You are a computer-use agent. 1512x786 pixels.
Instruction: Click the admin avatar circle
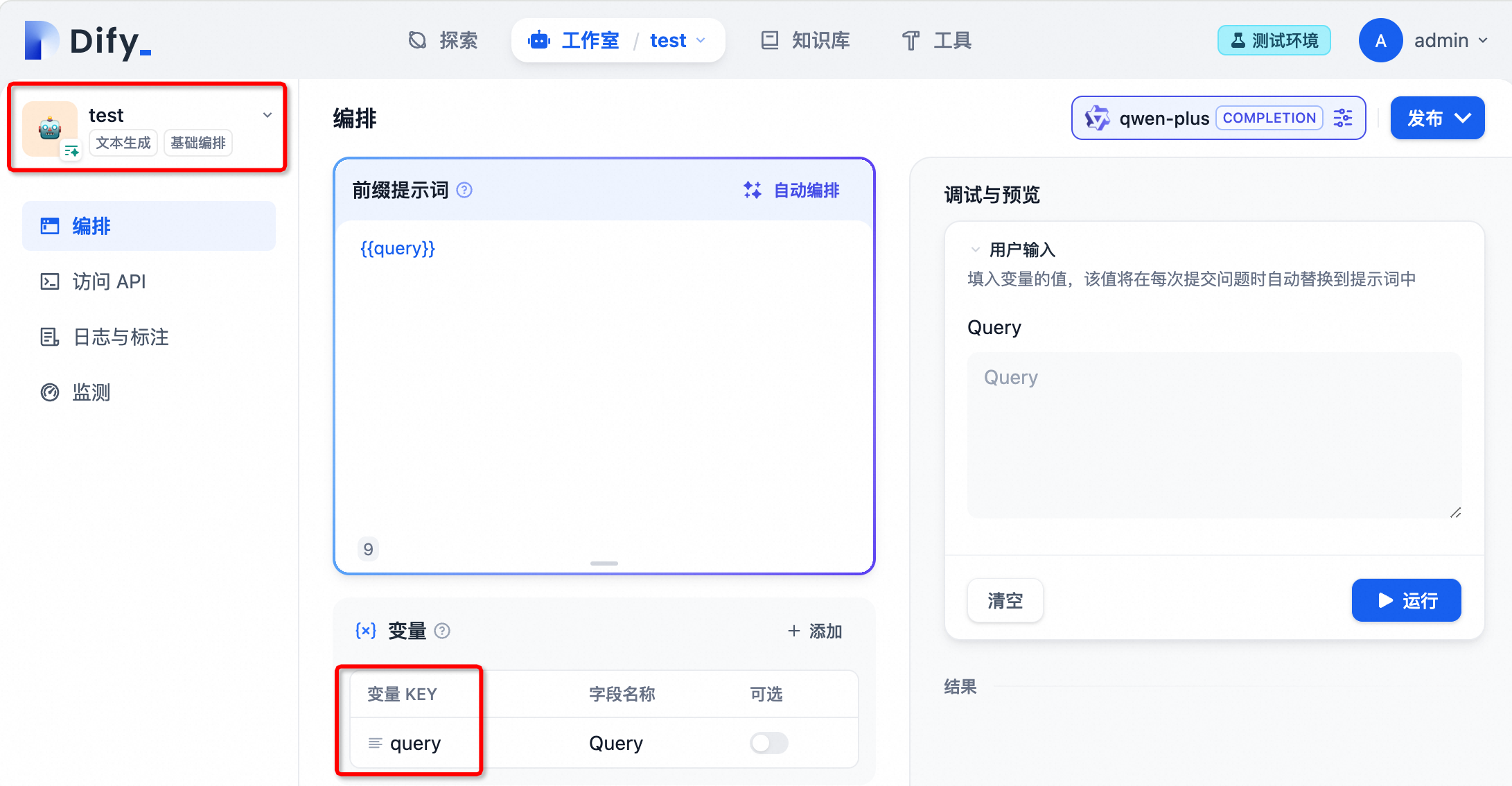point(1380,41)
